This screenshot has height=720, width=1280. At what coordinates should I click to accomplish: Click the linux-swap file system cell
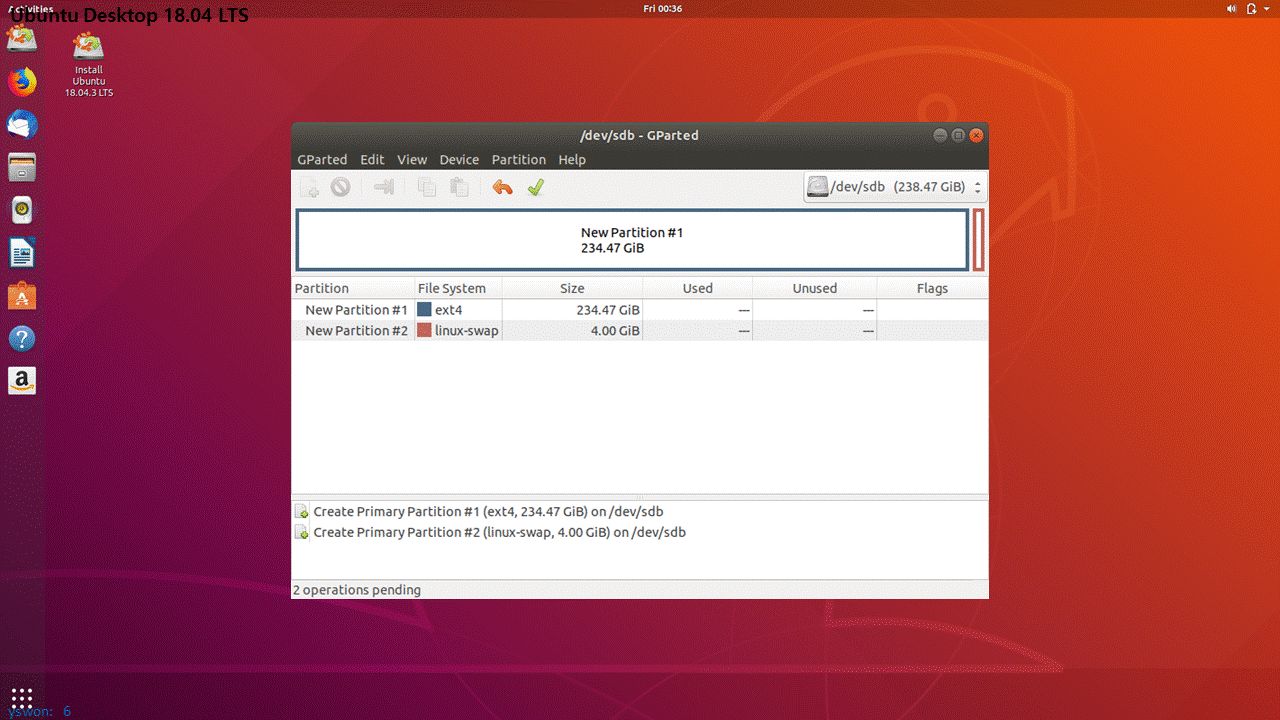tap(458, 331)
